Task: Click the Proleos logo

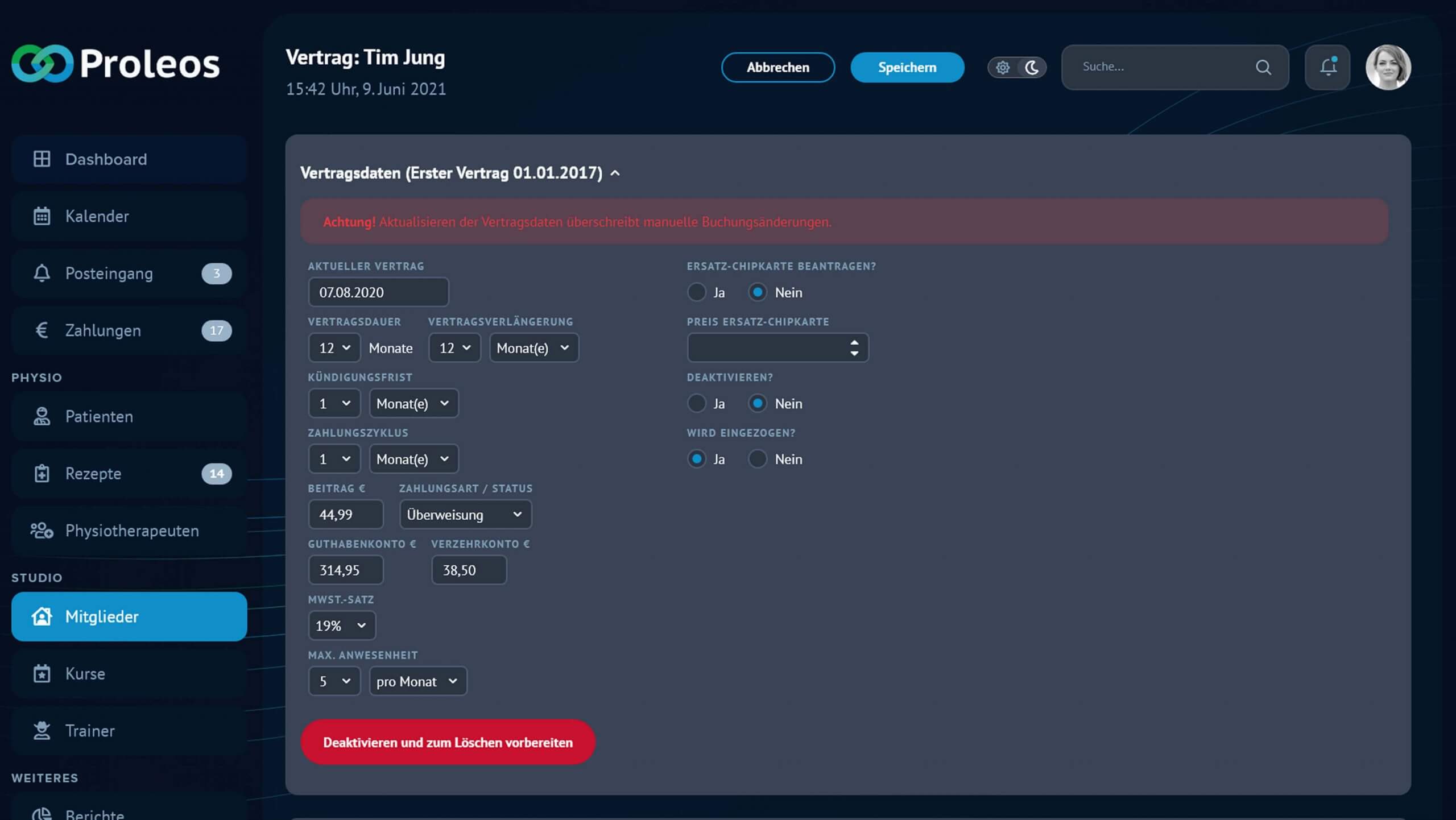Action: click(115, 64)
